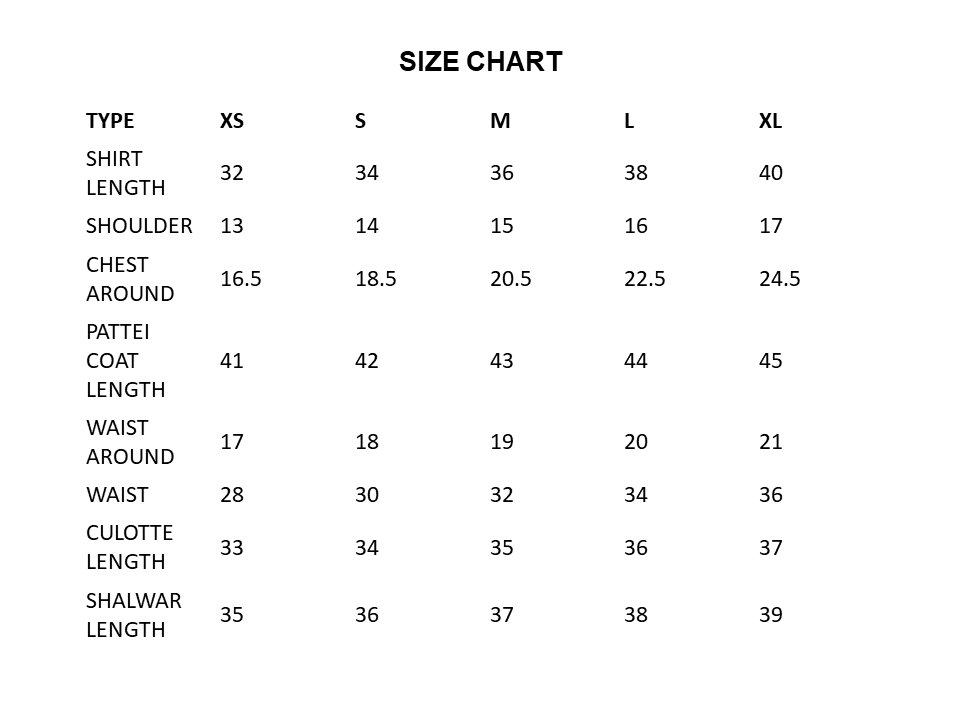Image resolution: width=960 pixels, height=720 pixels.
Task: Click the SIZE CHART title
Action: pyautogui.click(x=480, y=62)
